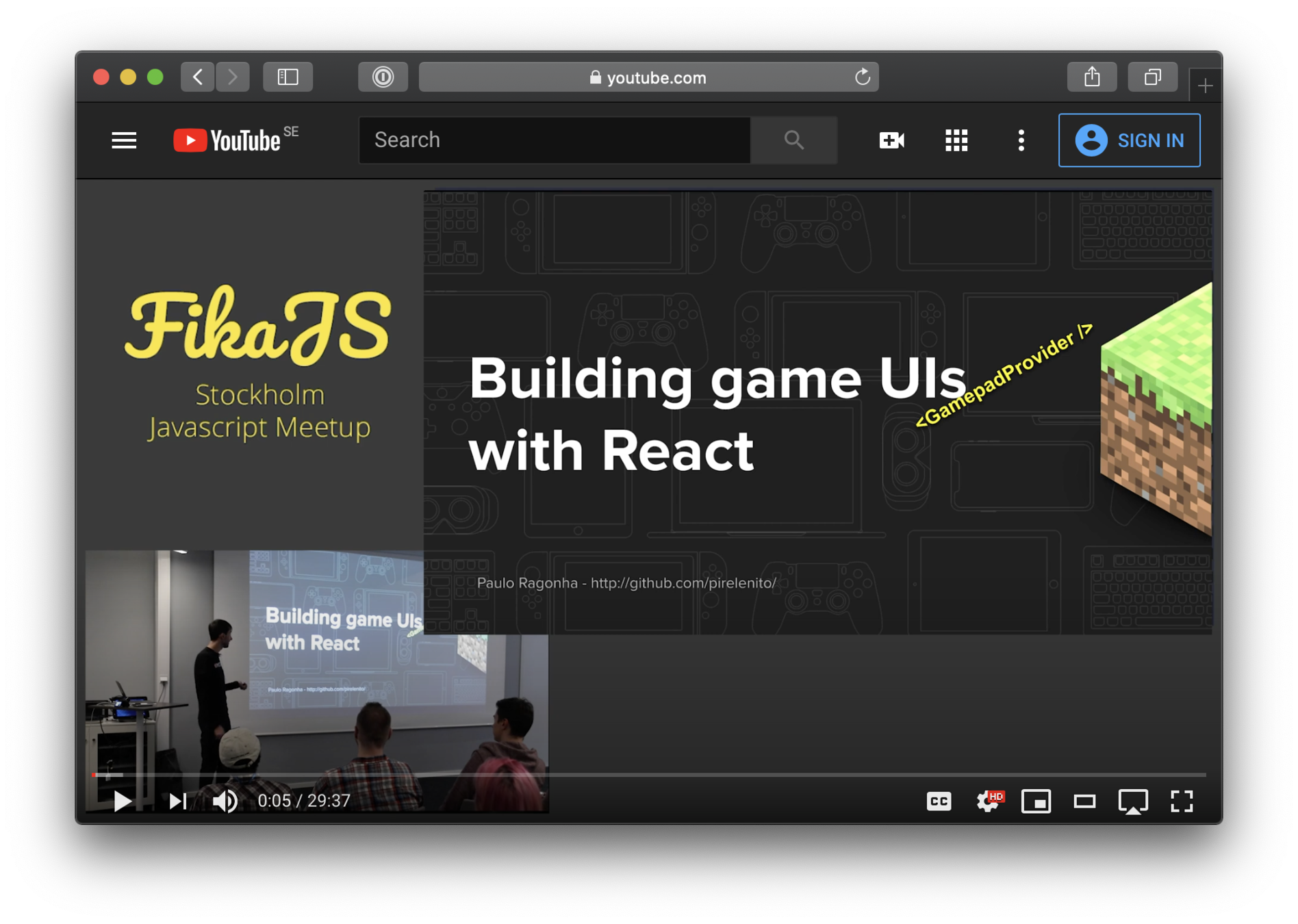
Task: Go forward in Safari history
Action: pos(233,77)
